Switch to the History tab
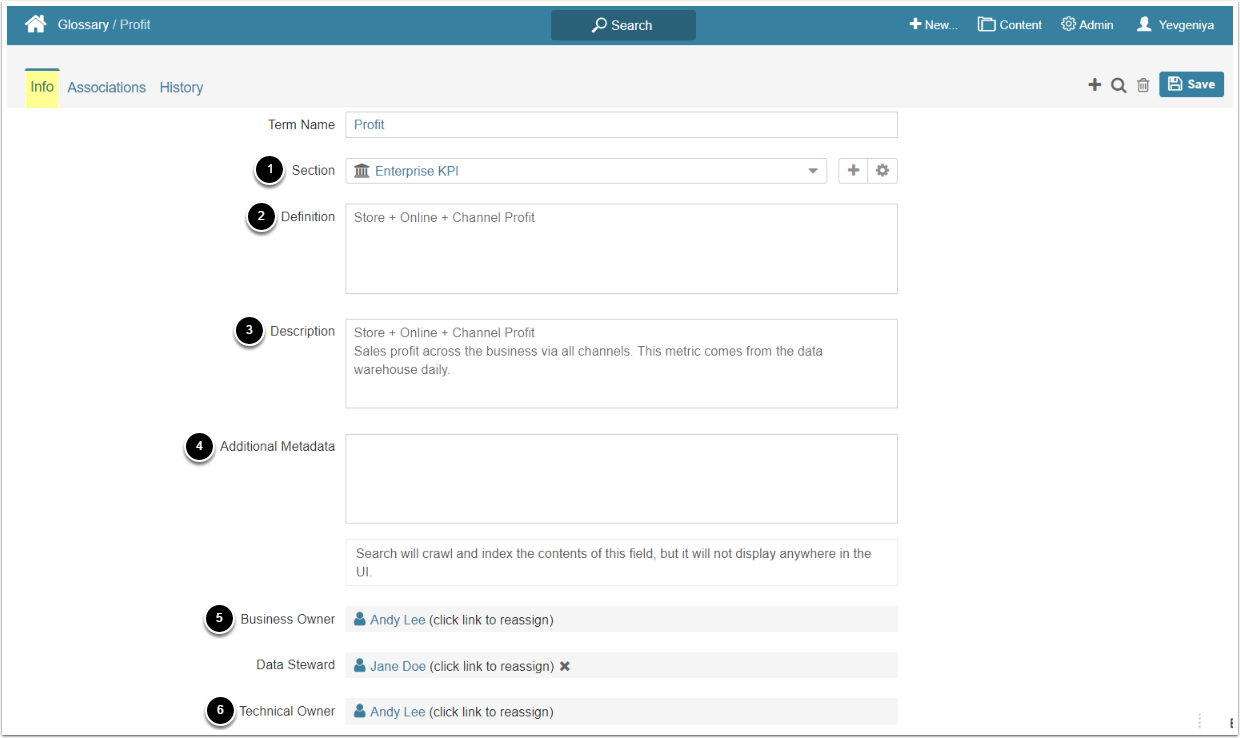 pyautogui.click(x=181, y=88)
